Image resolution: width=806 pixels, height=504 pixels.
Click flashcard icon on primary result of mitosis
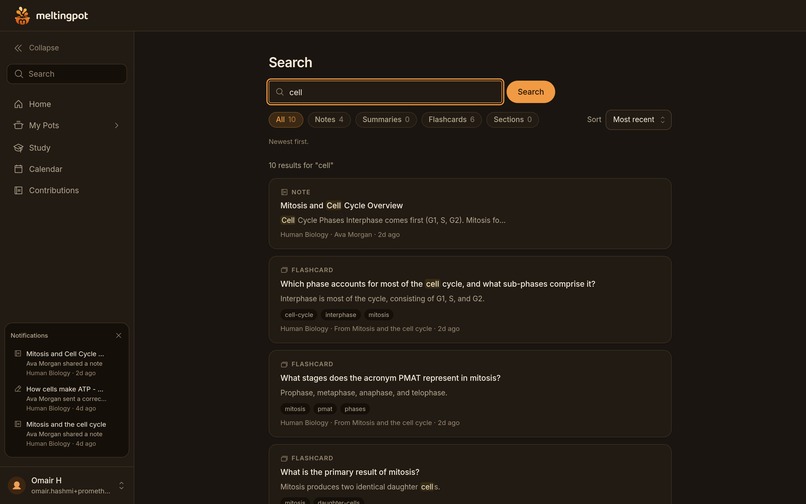pyautogui.click(x=284, y=458)
